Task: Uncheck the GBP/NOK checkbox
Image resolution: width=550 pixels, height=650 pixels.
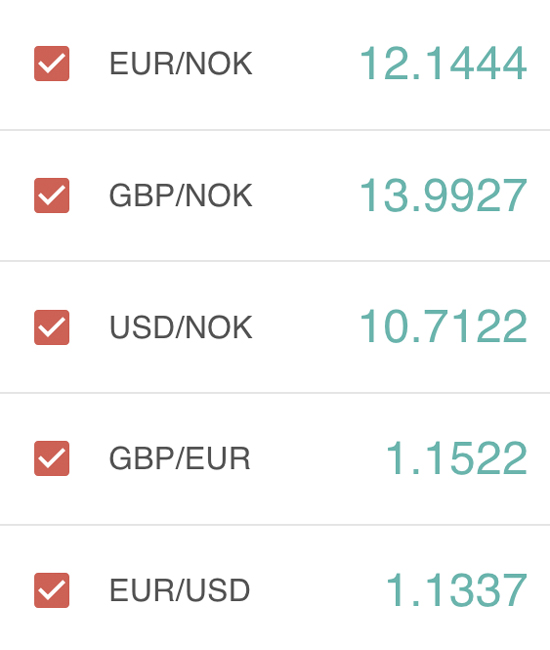Action: tap(51, 195)
